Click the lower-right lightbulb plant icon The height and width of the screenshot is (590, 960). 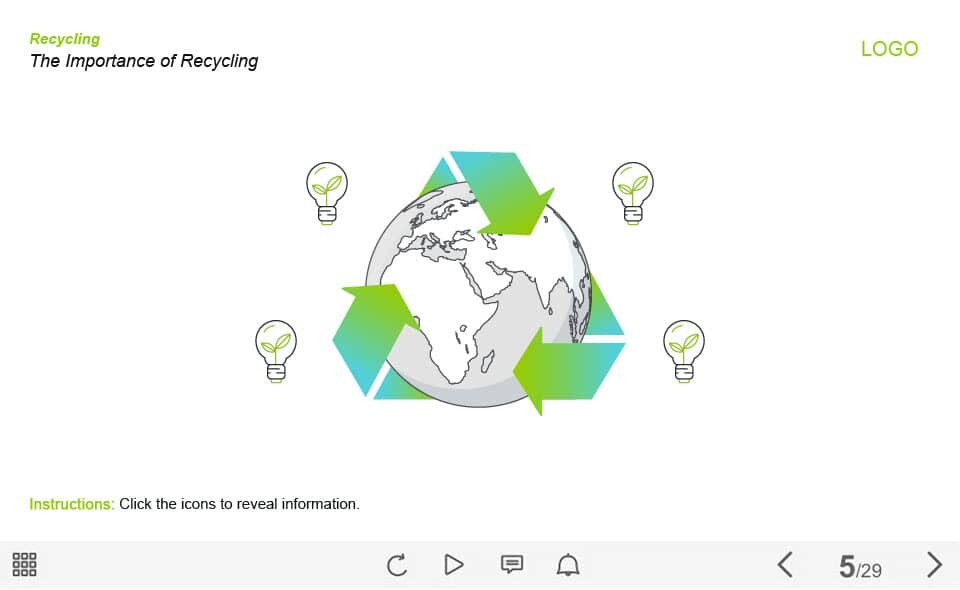point(684,351)
